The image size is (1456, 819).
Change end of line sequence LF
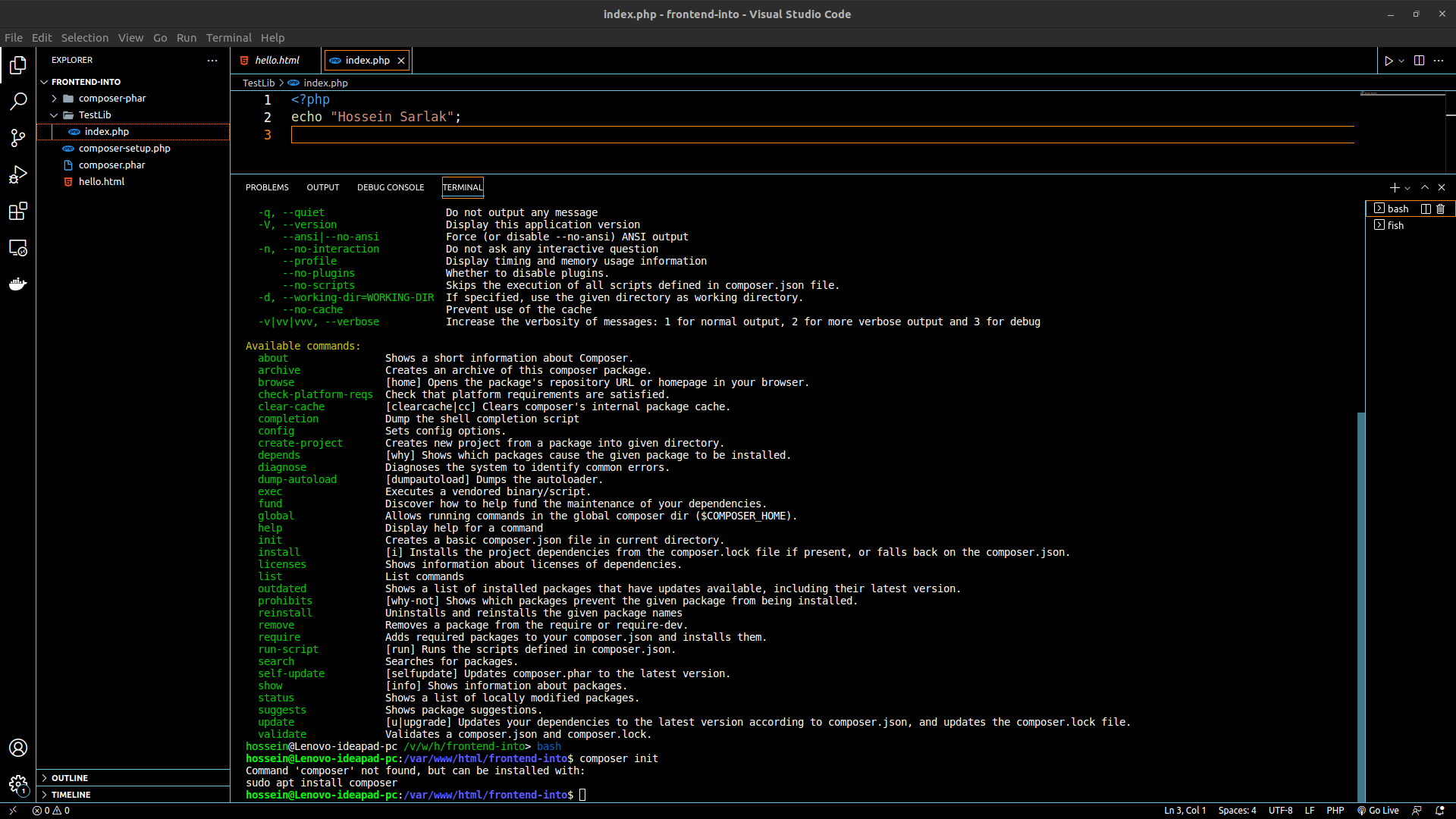[1310, 811]
